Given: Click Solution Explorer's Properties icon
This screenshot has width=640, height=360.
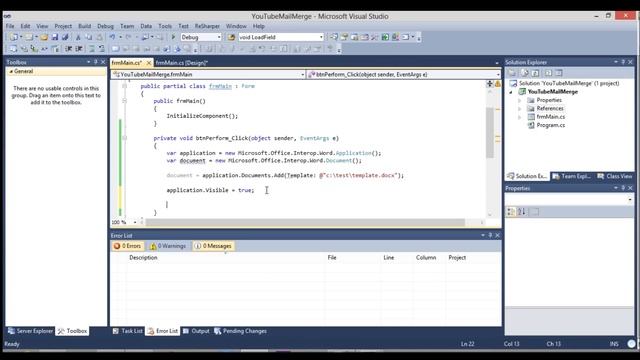Looking at the screenshot, I should (512, 73).
